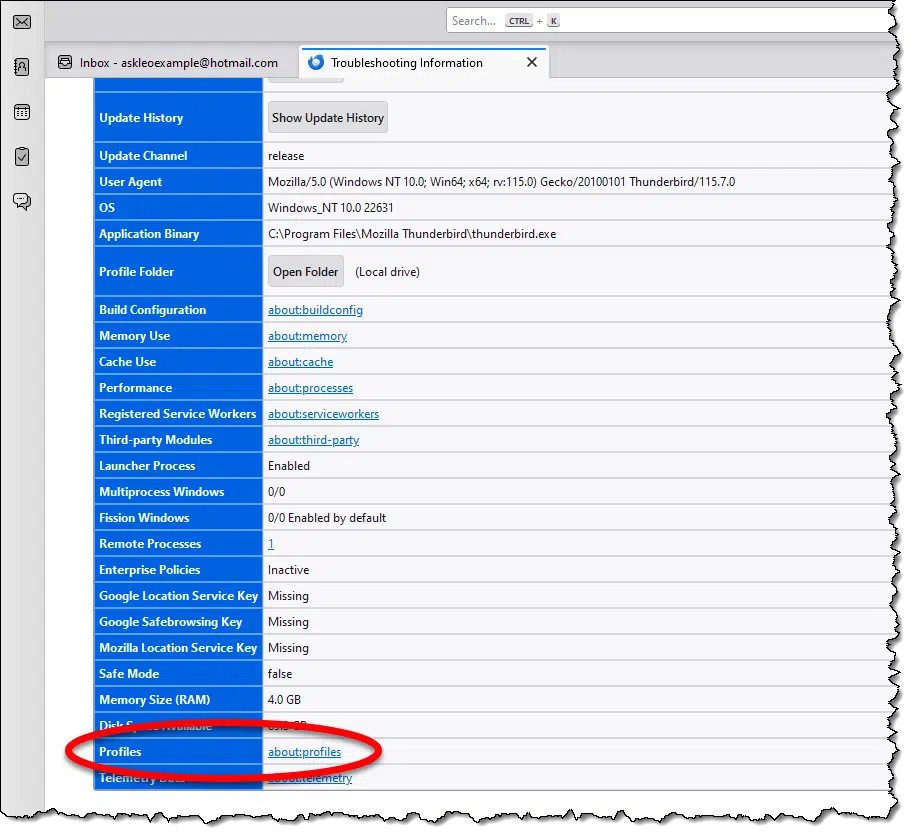This screenshot has height=836, width=914.
Task: Select the Troubleshooting Information tab
Action: (406, 63)
